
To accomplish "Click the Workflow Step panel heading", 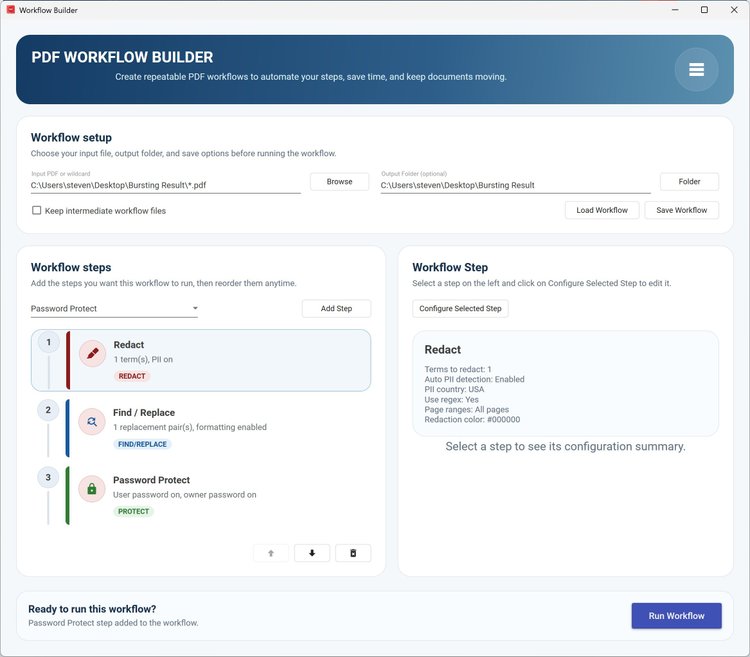I will (x=450, y=267).
